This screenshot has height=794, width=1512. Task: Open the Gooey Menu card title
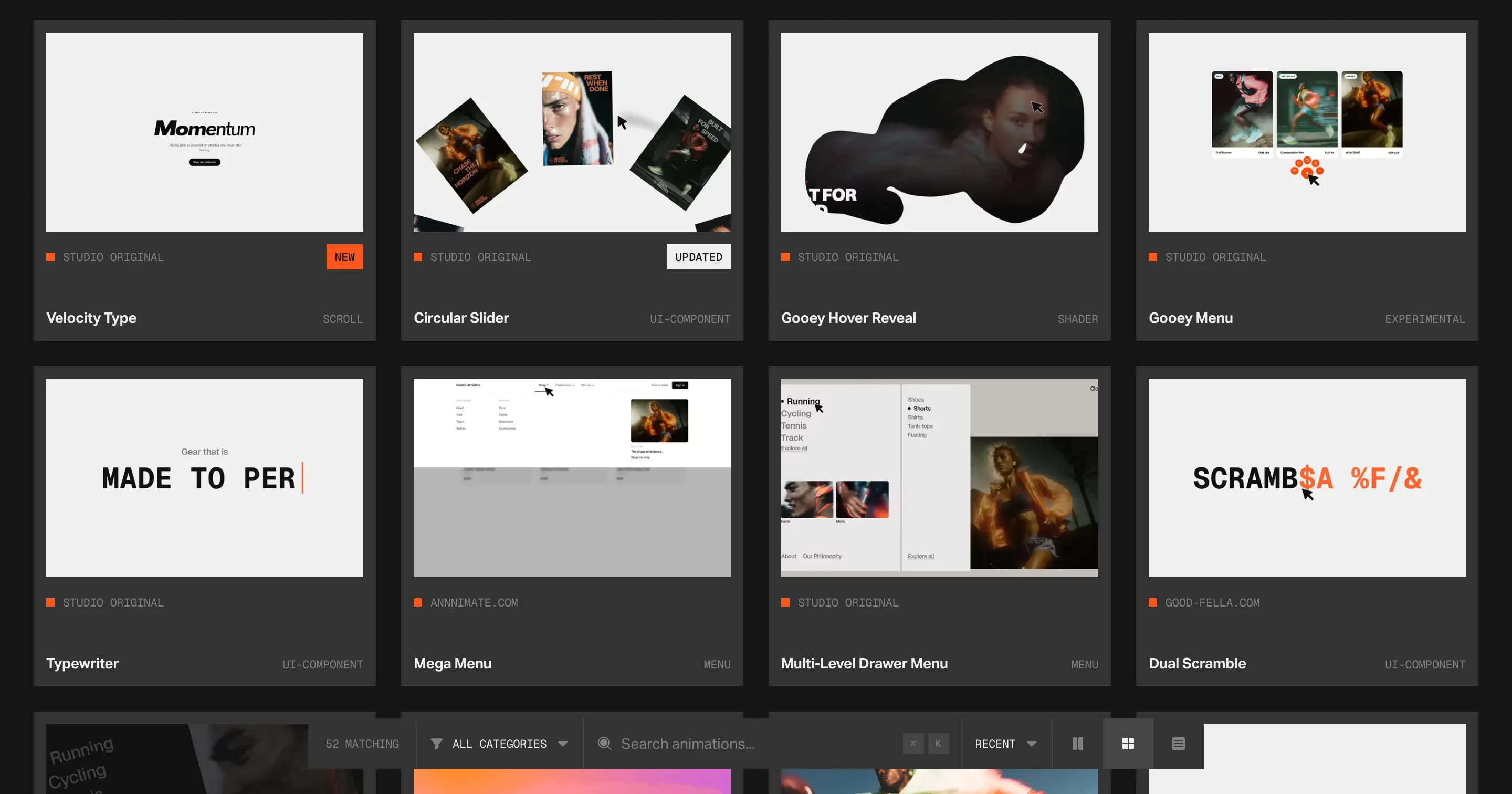(x=1190, y=318)
